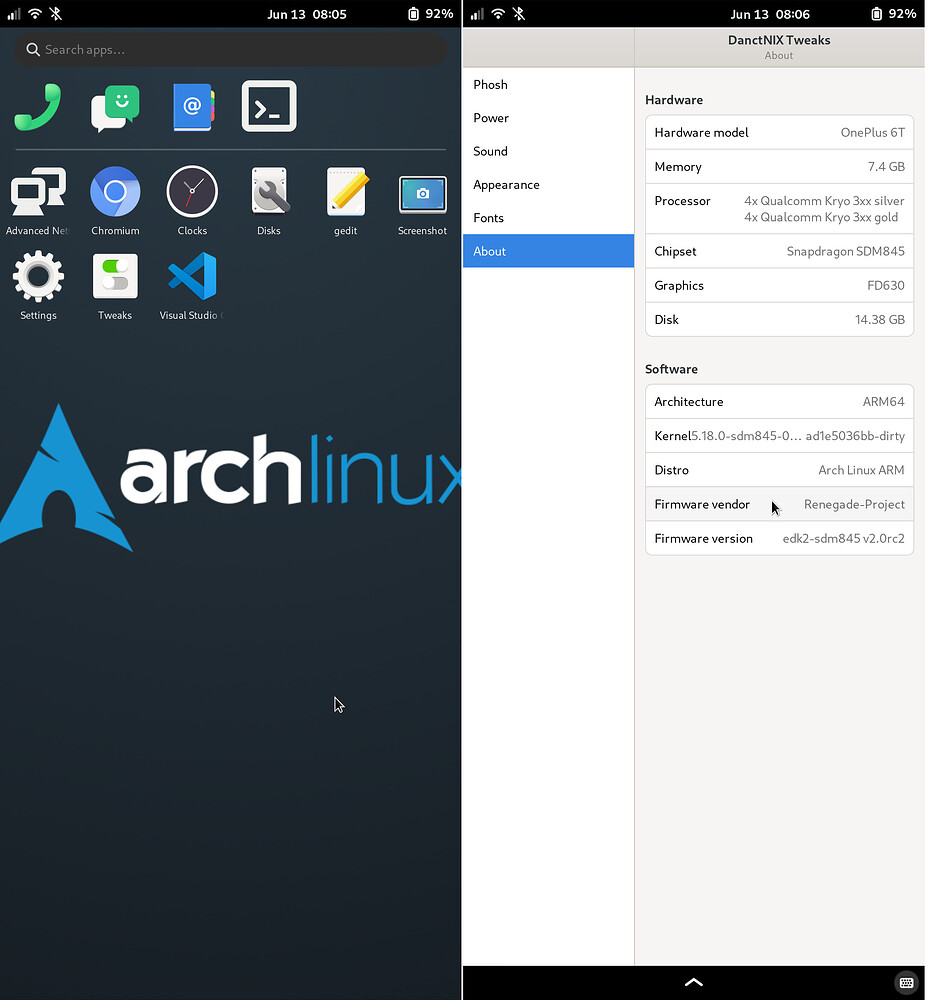Click the Firmware version row

click(779, 538)
